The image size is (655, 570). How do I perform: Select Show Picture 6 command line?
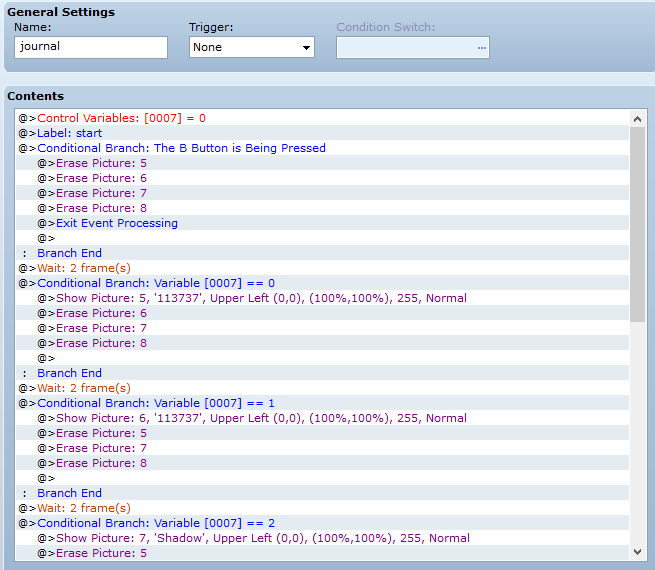point(322,418)
